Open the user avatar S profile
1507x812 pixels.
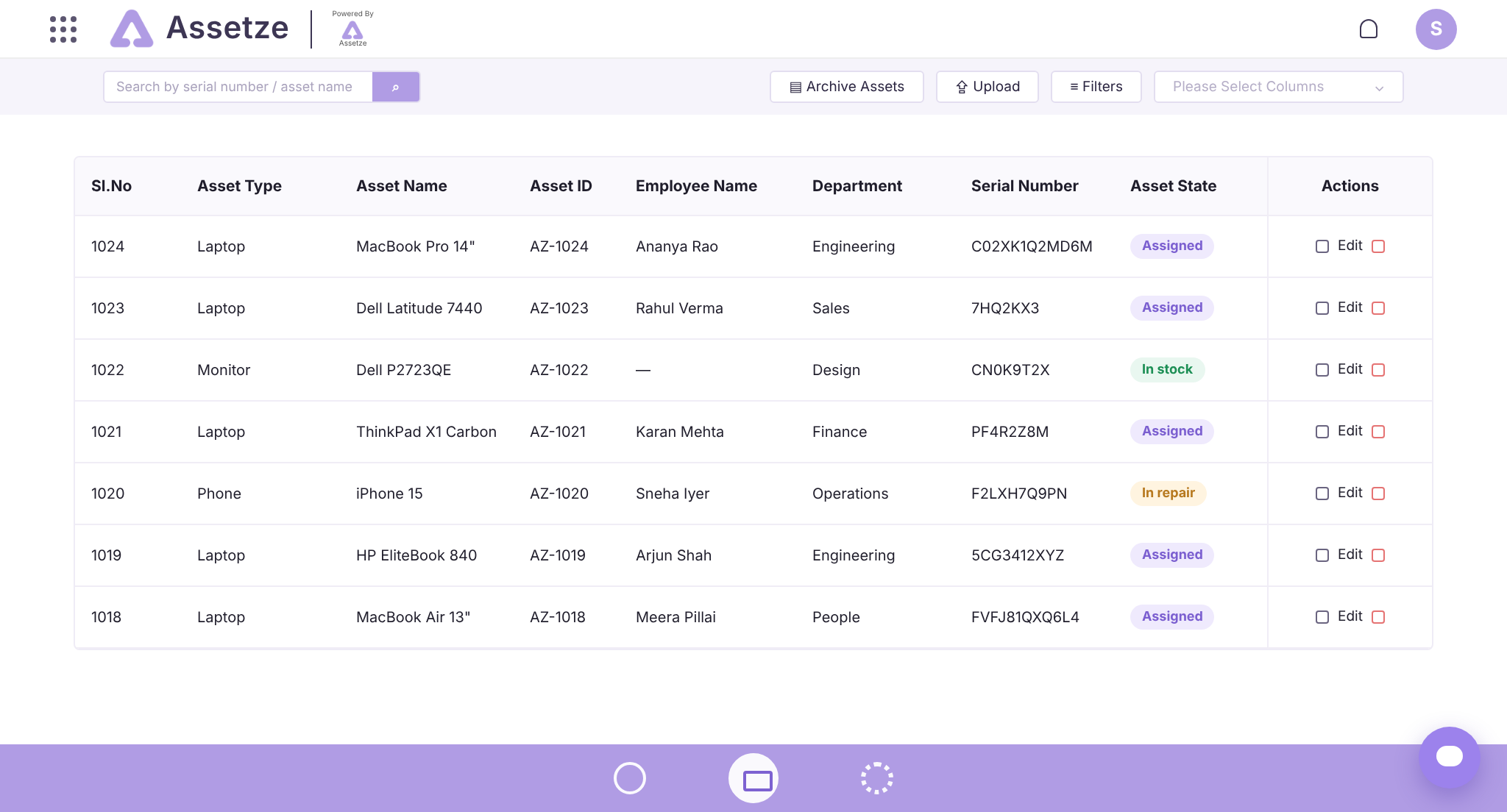pyautogui.click(x=1436, y=29)
